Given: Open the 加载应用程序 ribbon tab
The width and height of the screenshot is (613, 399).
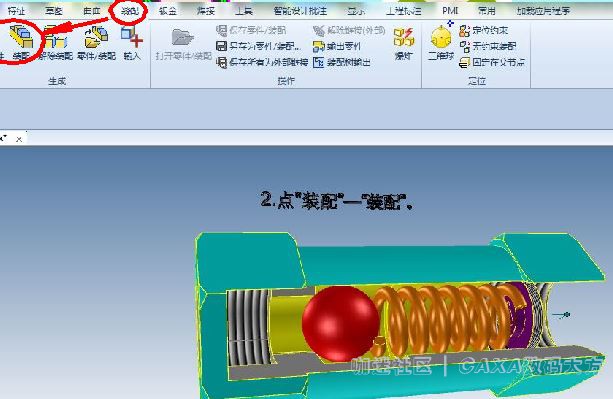Looking at the screenshot, I should click(543, 11).
